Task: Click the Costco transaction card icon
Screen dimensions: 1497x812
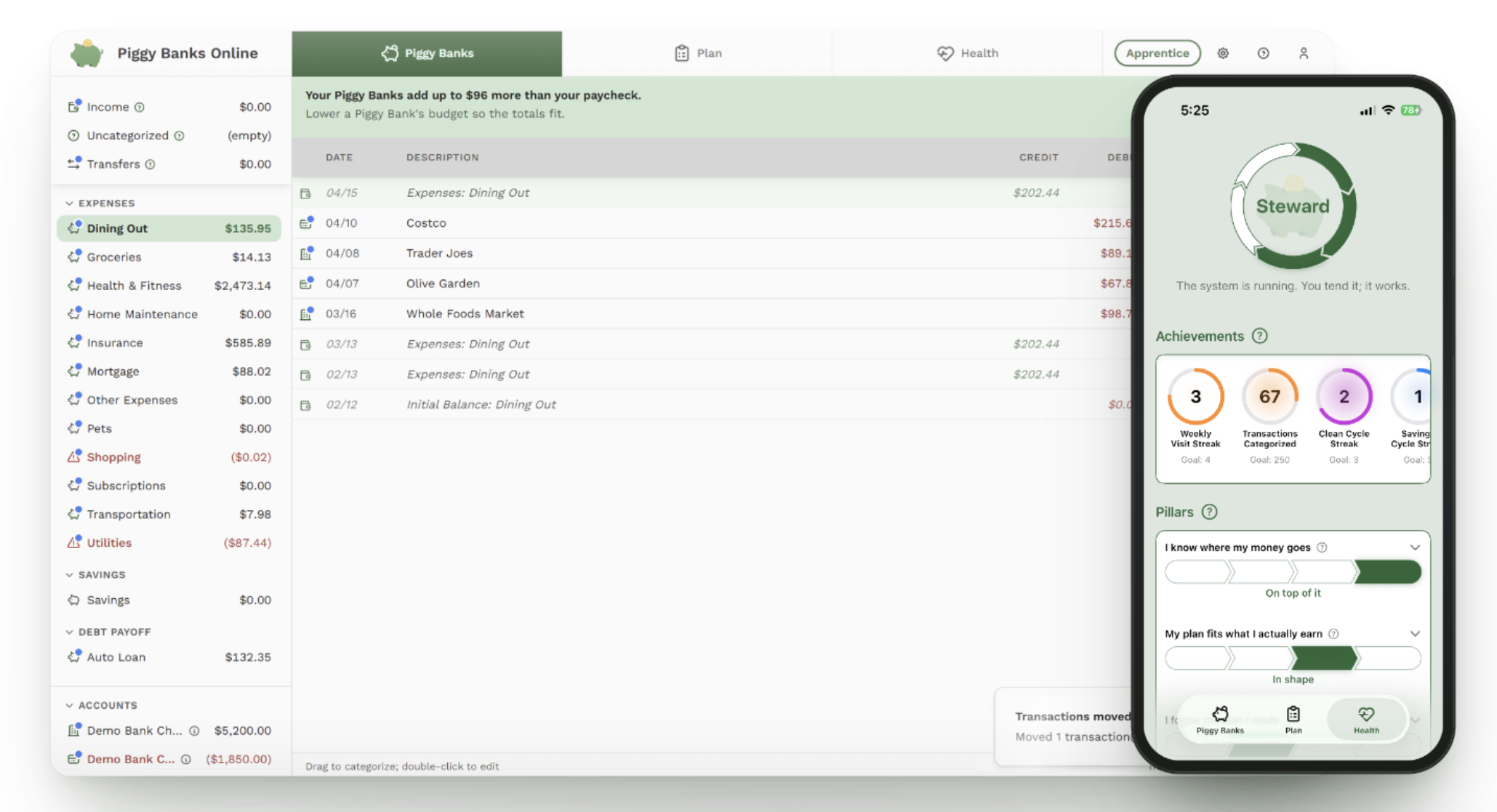Action: tap(307, 222)
